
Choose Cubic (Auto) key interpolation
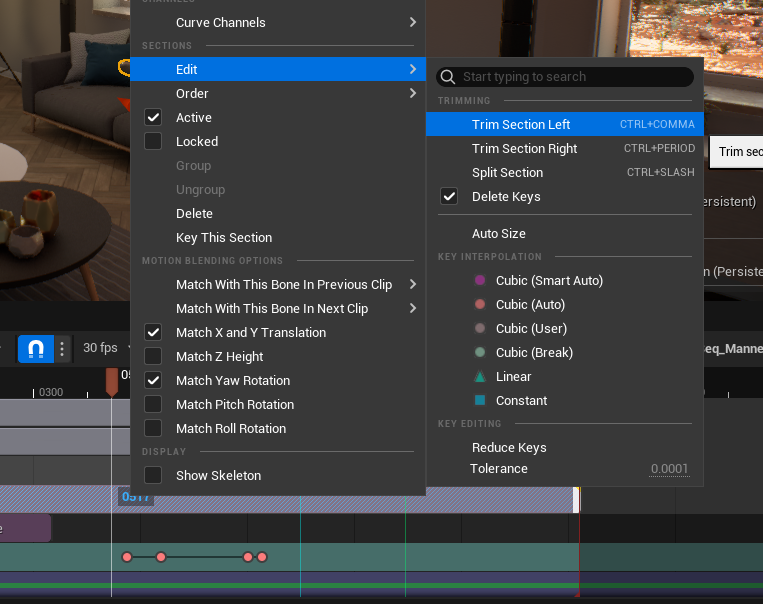530,305
